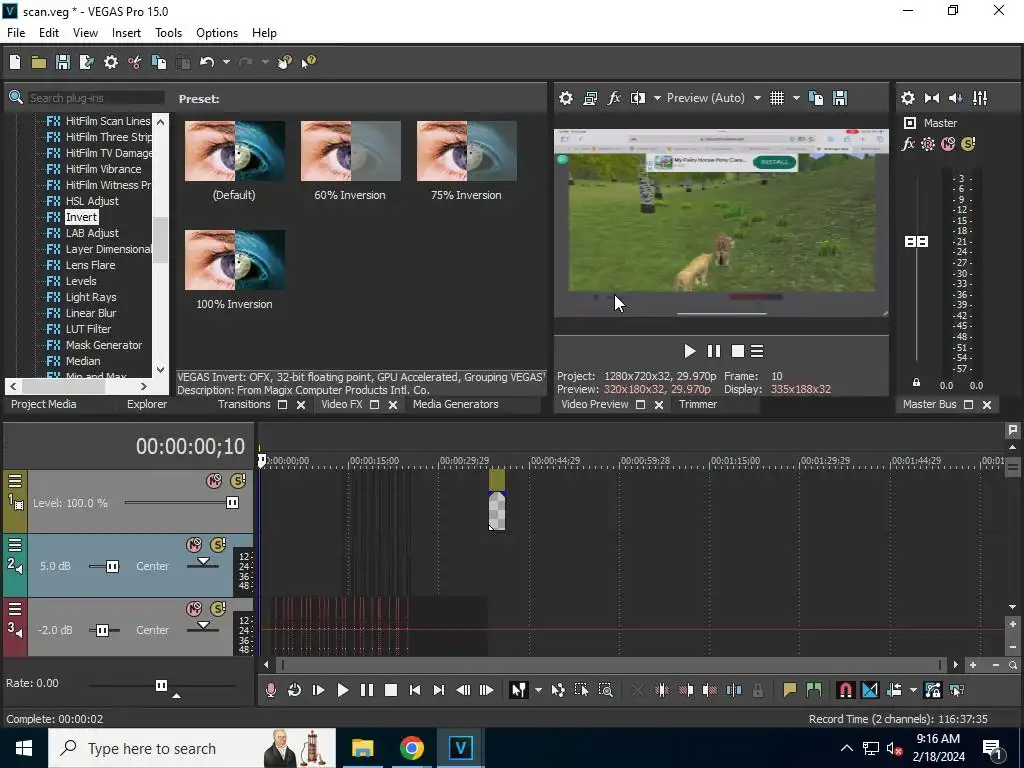The width and height of the screenshot is (1024, 768).
Task: Open the File menu
Action: point(16,33)
